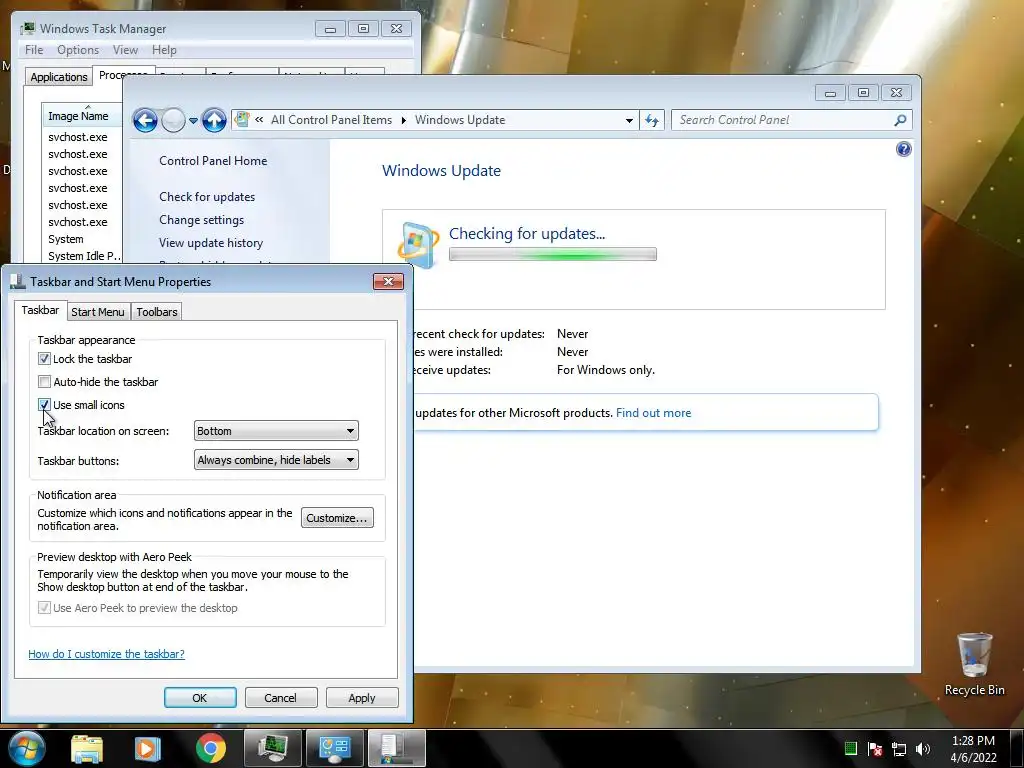
Task: Switch to Applications tab in Task Manager
Action: [x=59, y=76]
